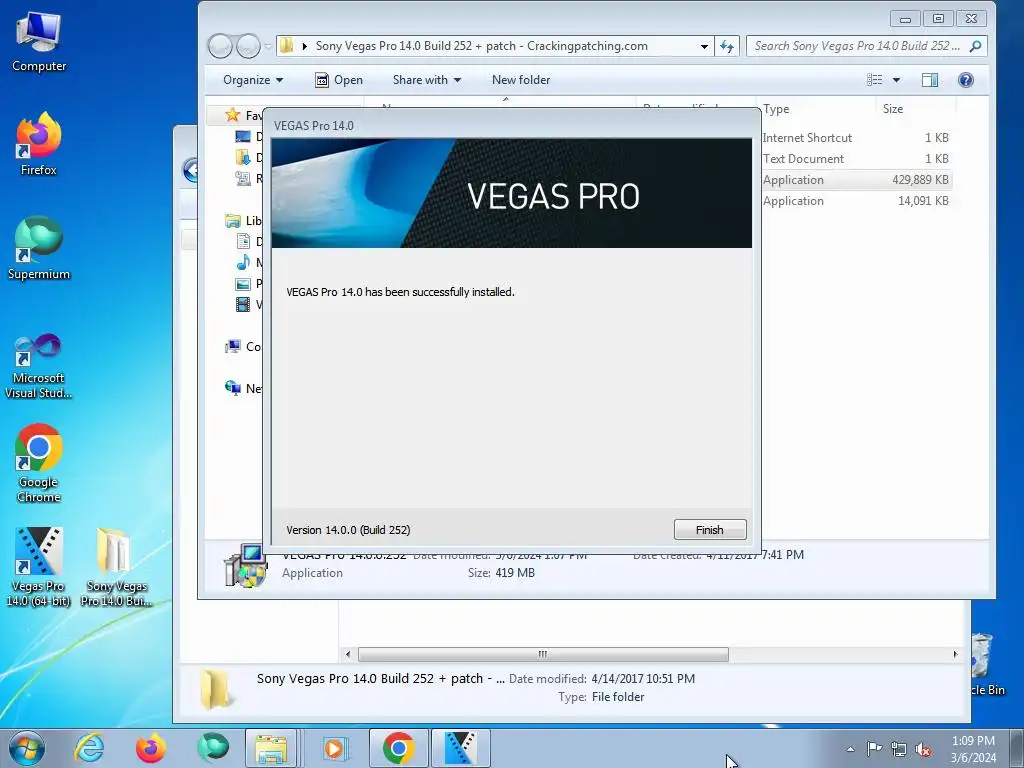1024x768 pixels.
Task: Open Google Chrome desktop shortcut
Action: click(x=39, y=464)
